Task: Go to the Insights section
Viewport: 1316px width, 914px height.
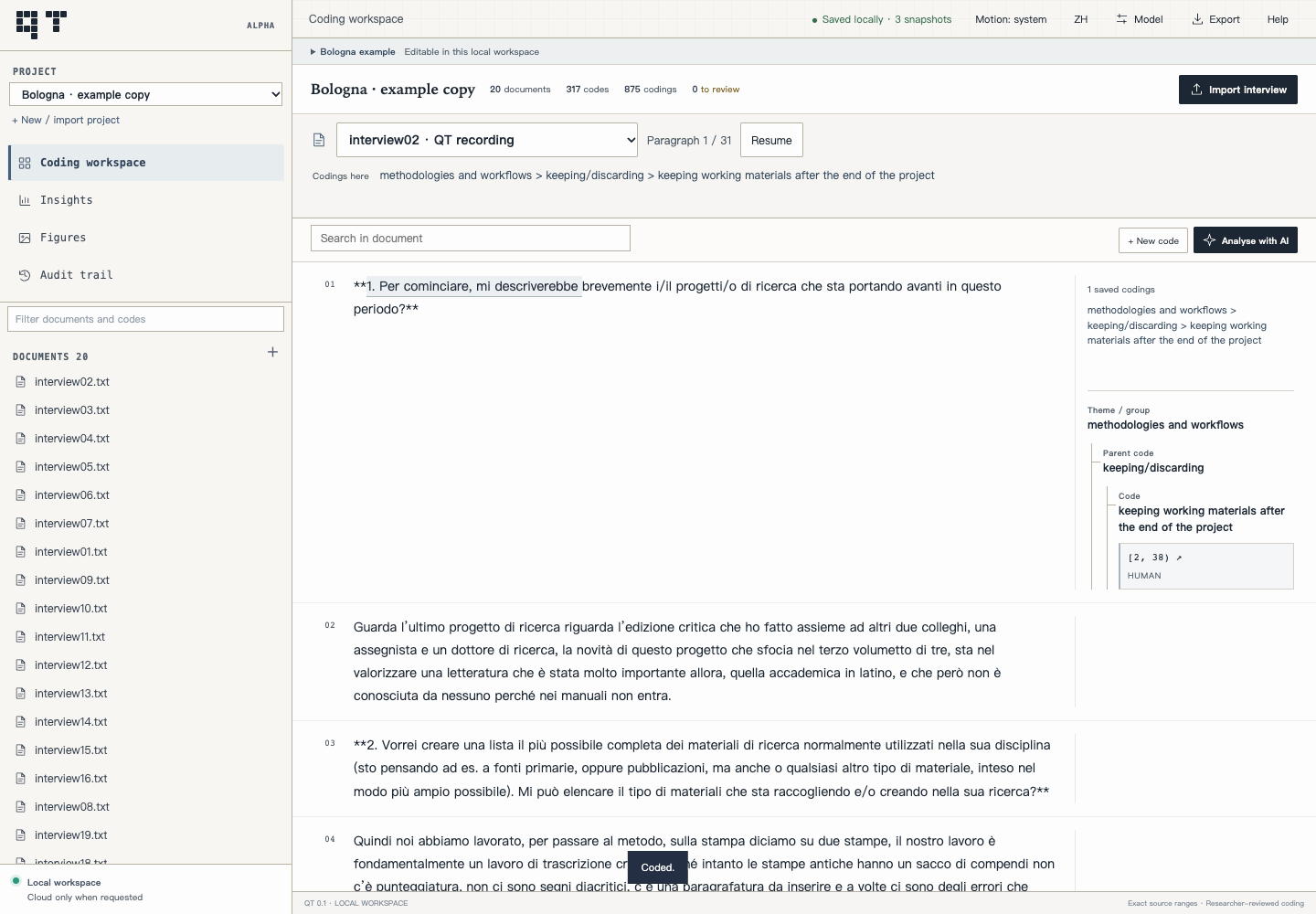Action: [146, 200]
